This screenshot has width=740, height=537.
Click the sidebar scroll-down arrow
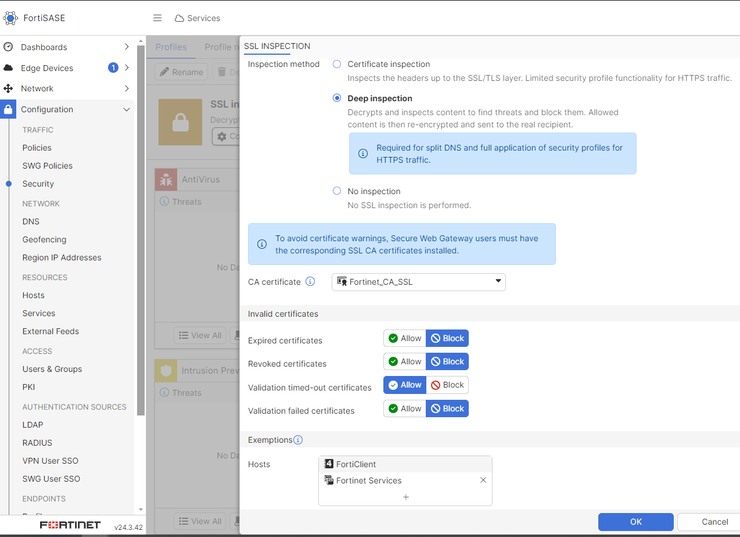(x=141, y=509)
